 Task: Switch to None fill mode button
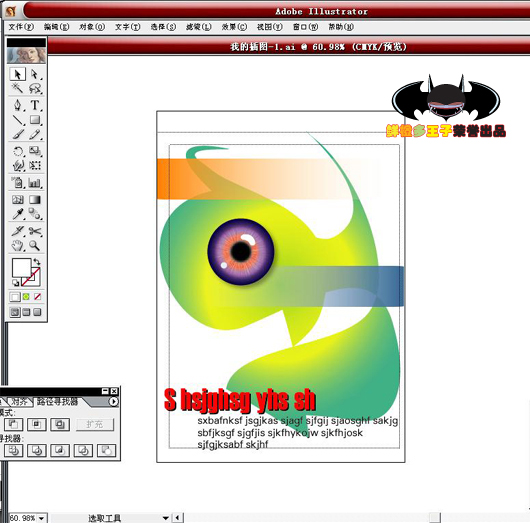pyautogui.click(x=38, y=297)
